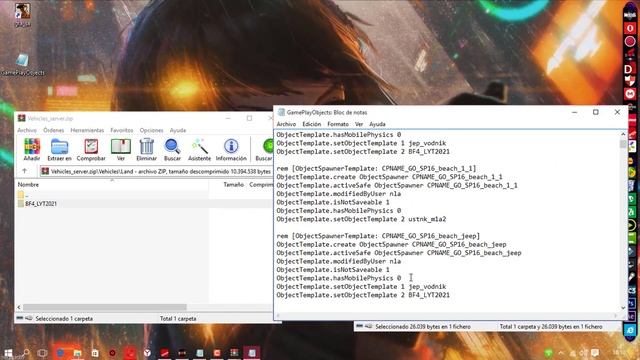
Task: Click Notepad vertical scrollbar up arrow
Action: [x=623, y=134]
